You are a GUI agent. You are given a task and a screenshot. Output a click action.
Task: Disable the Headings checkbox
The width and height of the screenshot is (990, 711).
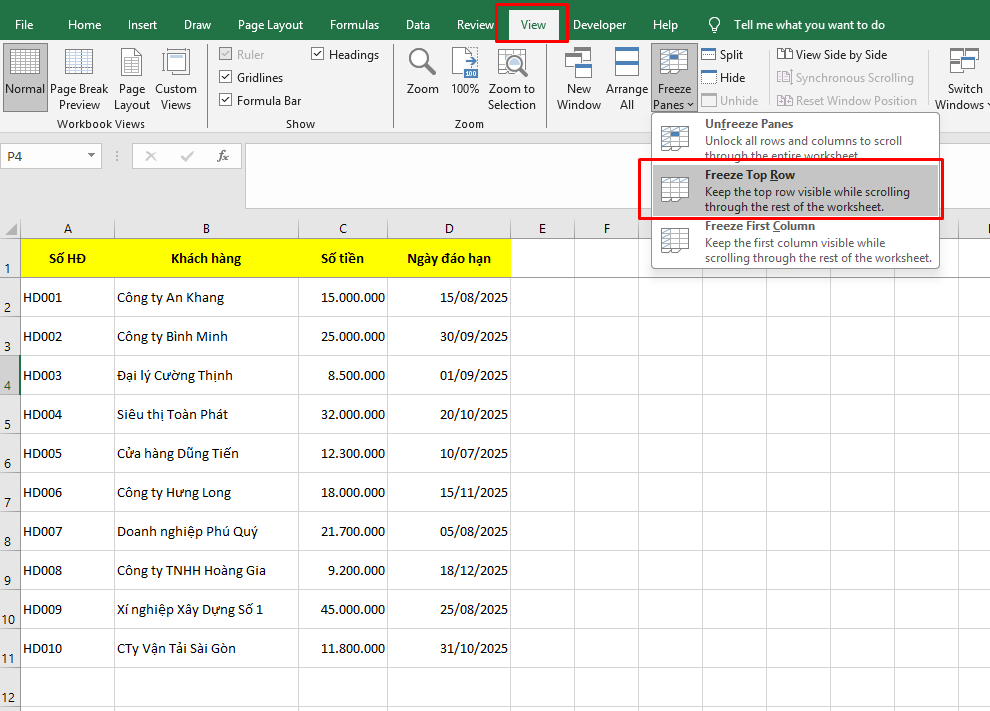317,54
